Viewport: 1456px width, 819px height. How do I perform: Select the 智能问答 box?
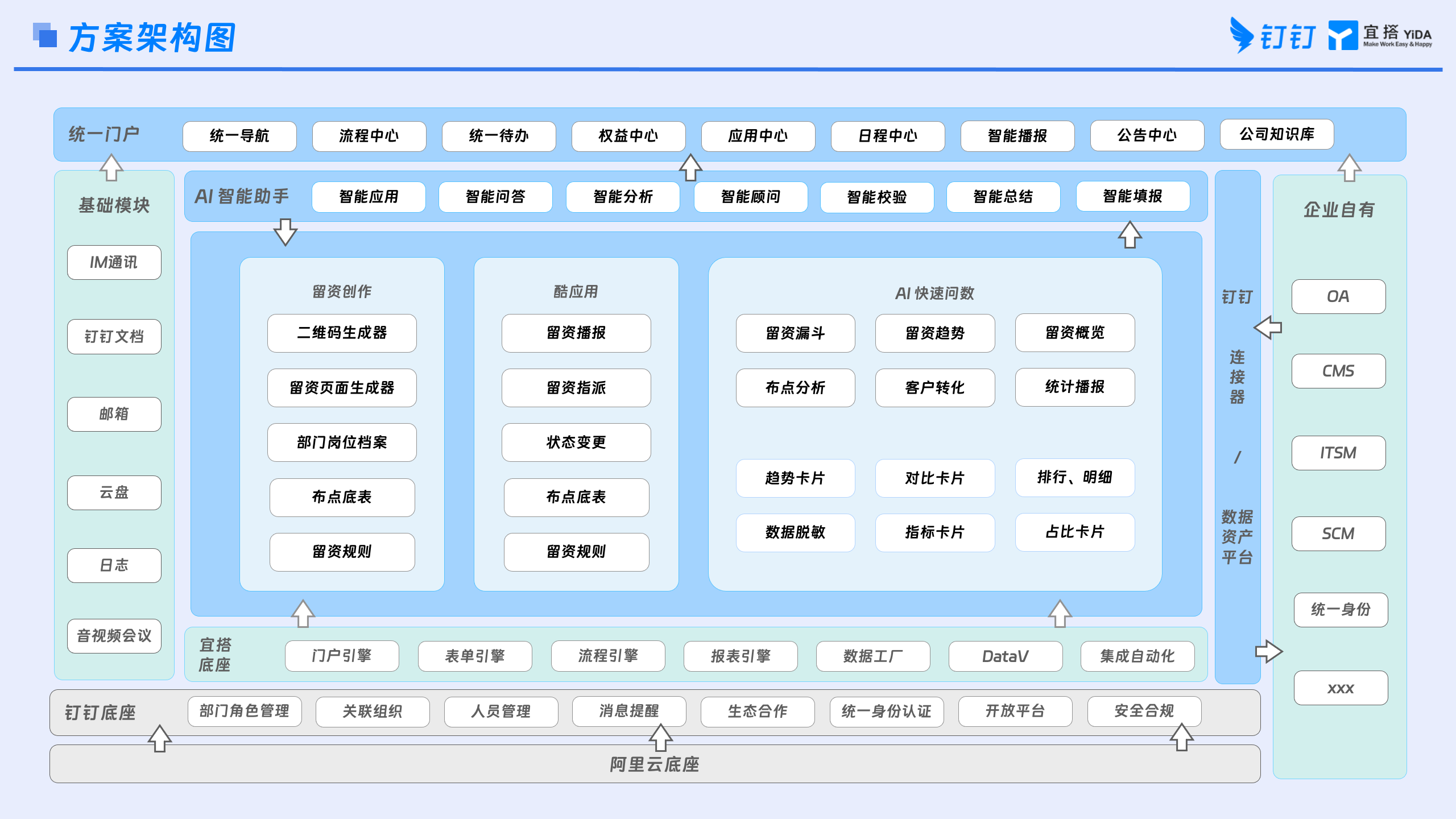click(495, 197)
